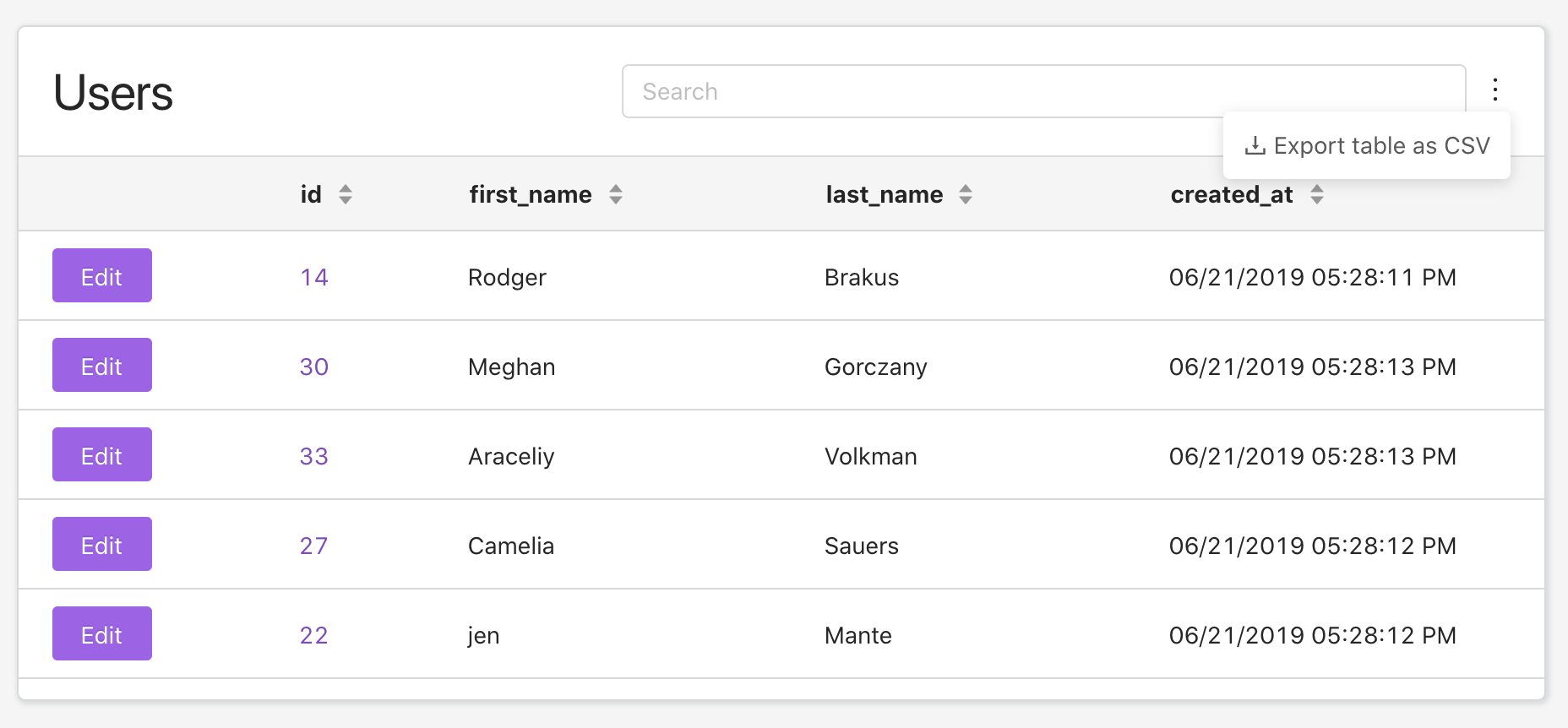Image resolution: width=1568 pixels, height=728 pixels.
Task: Click the created_at column header label
Action: [x=1232, y=195]
